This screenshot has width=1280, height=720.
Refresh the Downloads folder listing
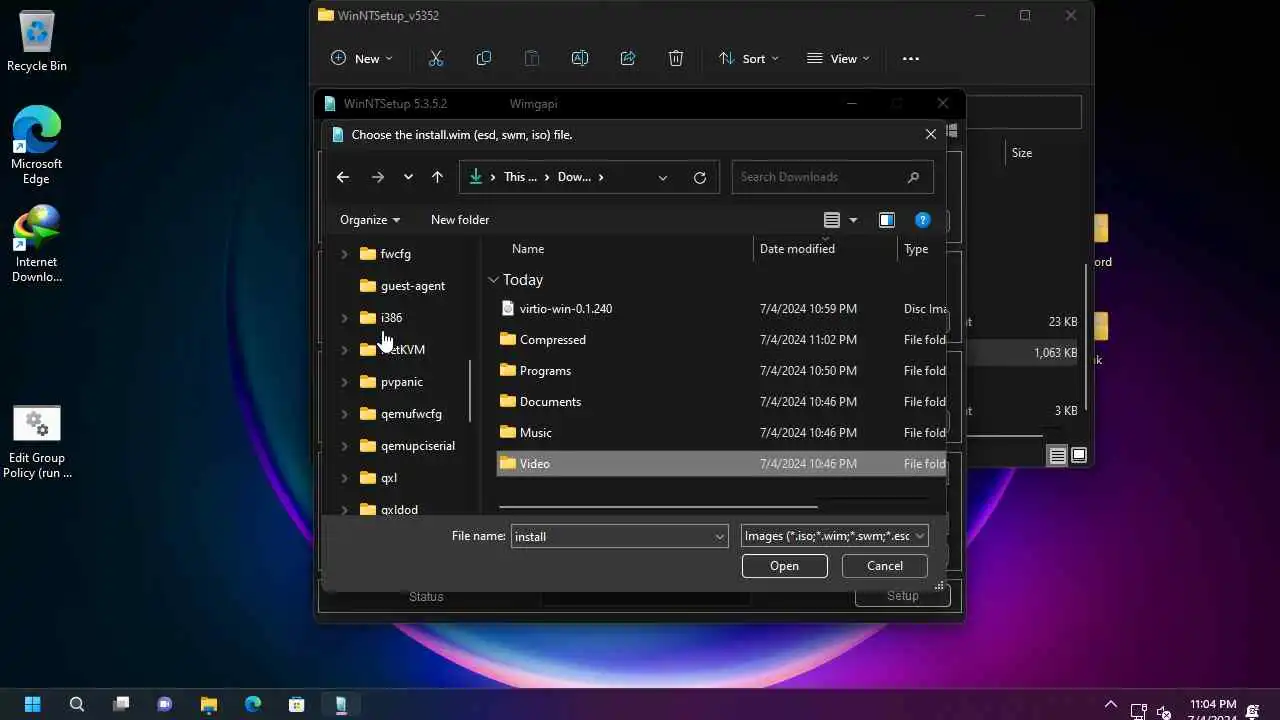tap(700, 177)
